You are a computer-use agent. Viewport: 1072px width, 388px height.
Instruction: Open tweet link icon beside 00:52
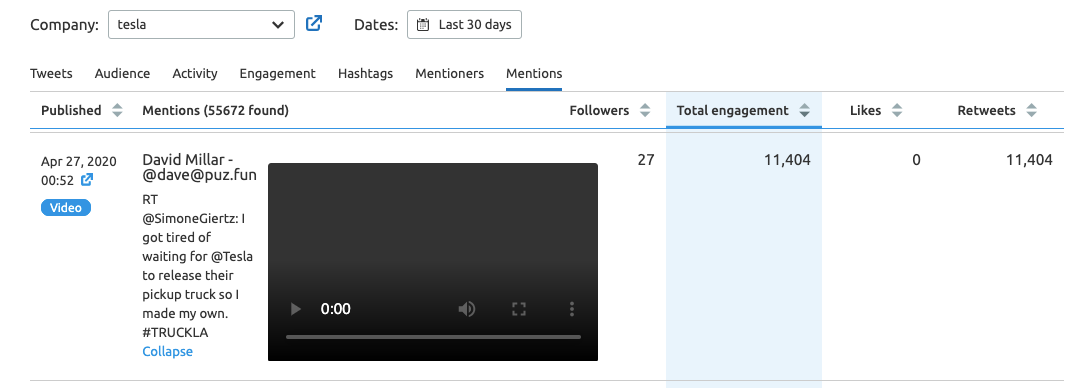[x=87, y=180]
